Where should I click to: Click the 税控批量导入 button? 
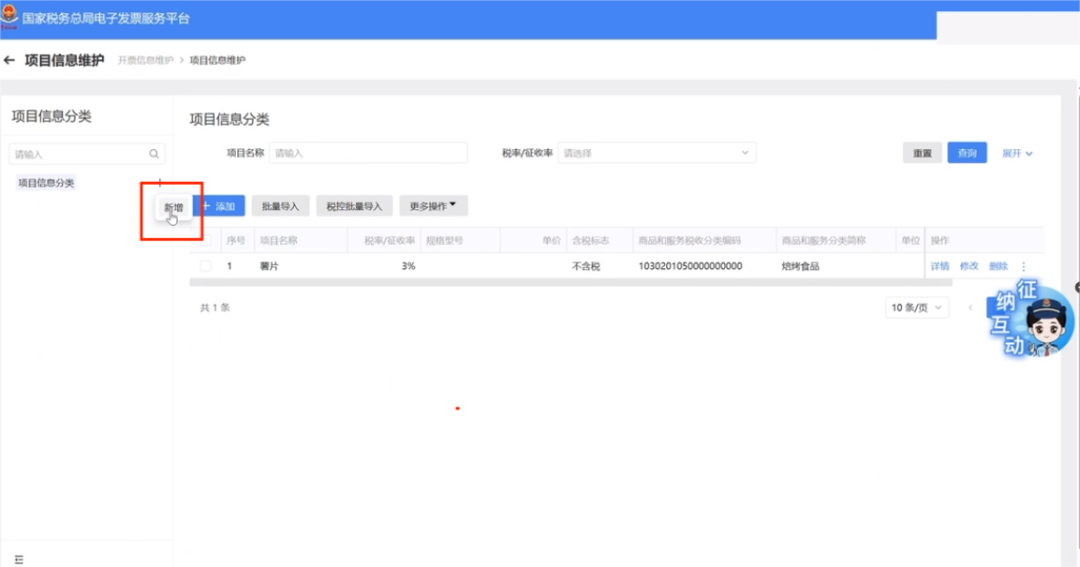pos(354,206)
